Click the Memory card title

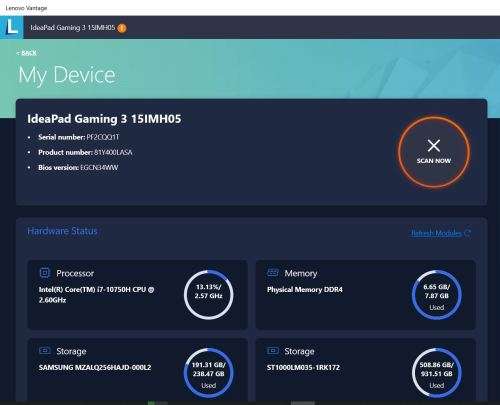[x=301, y=273]
